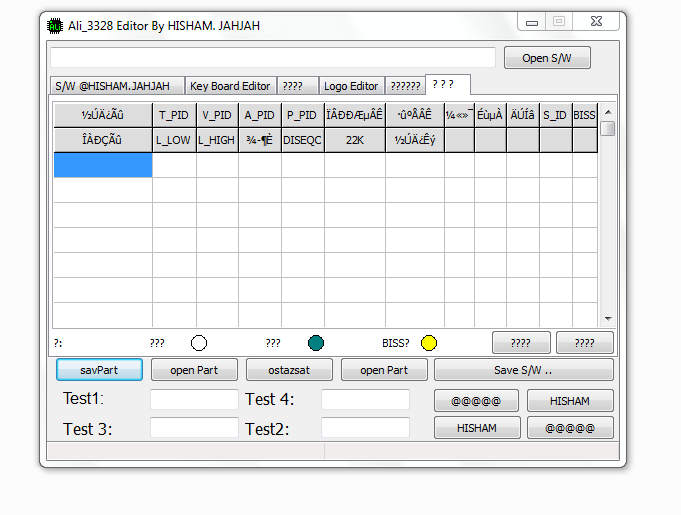Select the active ? ? ? tab
Image resolution: width=681 pixels, height=515 pixels.
coord(448,84)
